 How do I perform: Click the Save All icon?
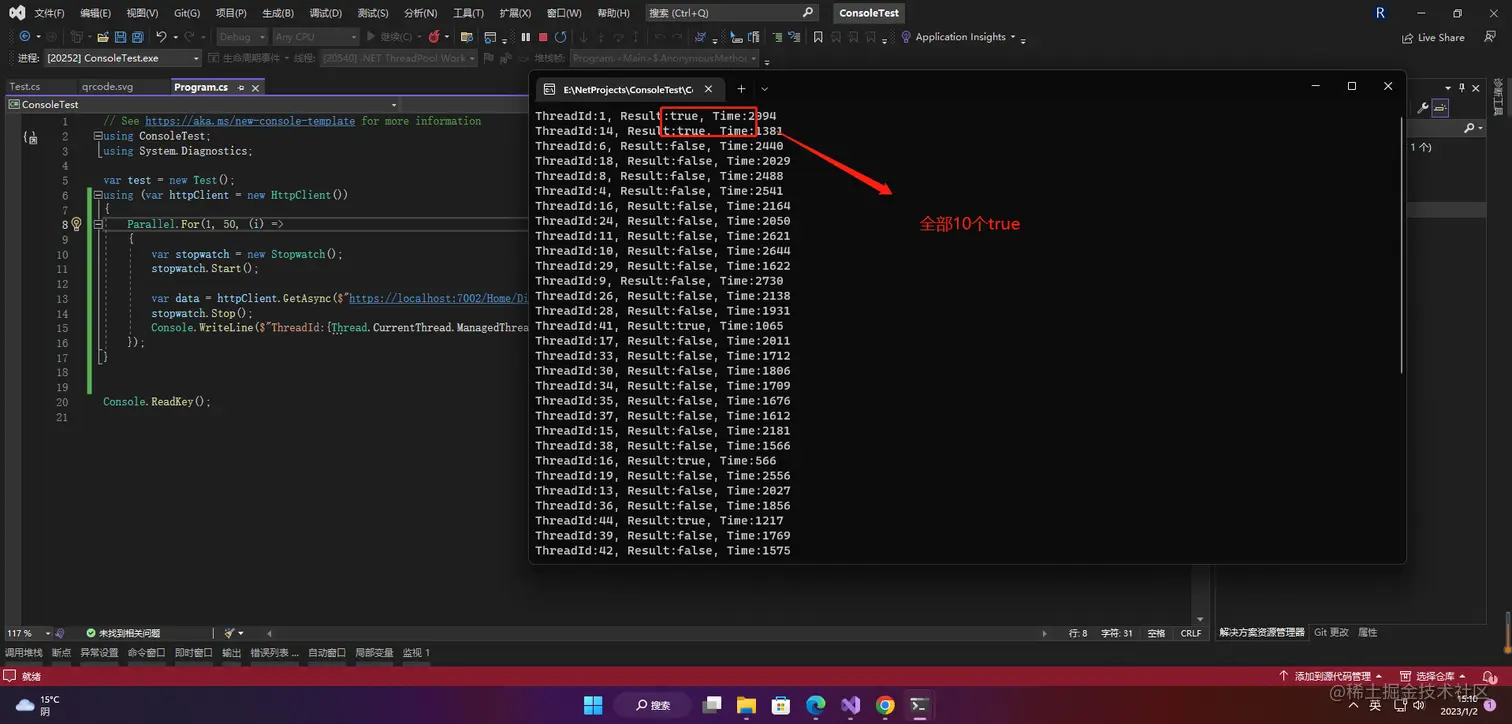(x=137, y=37)
